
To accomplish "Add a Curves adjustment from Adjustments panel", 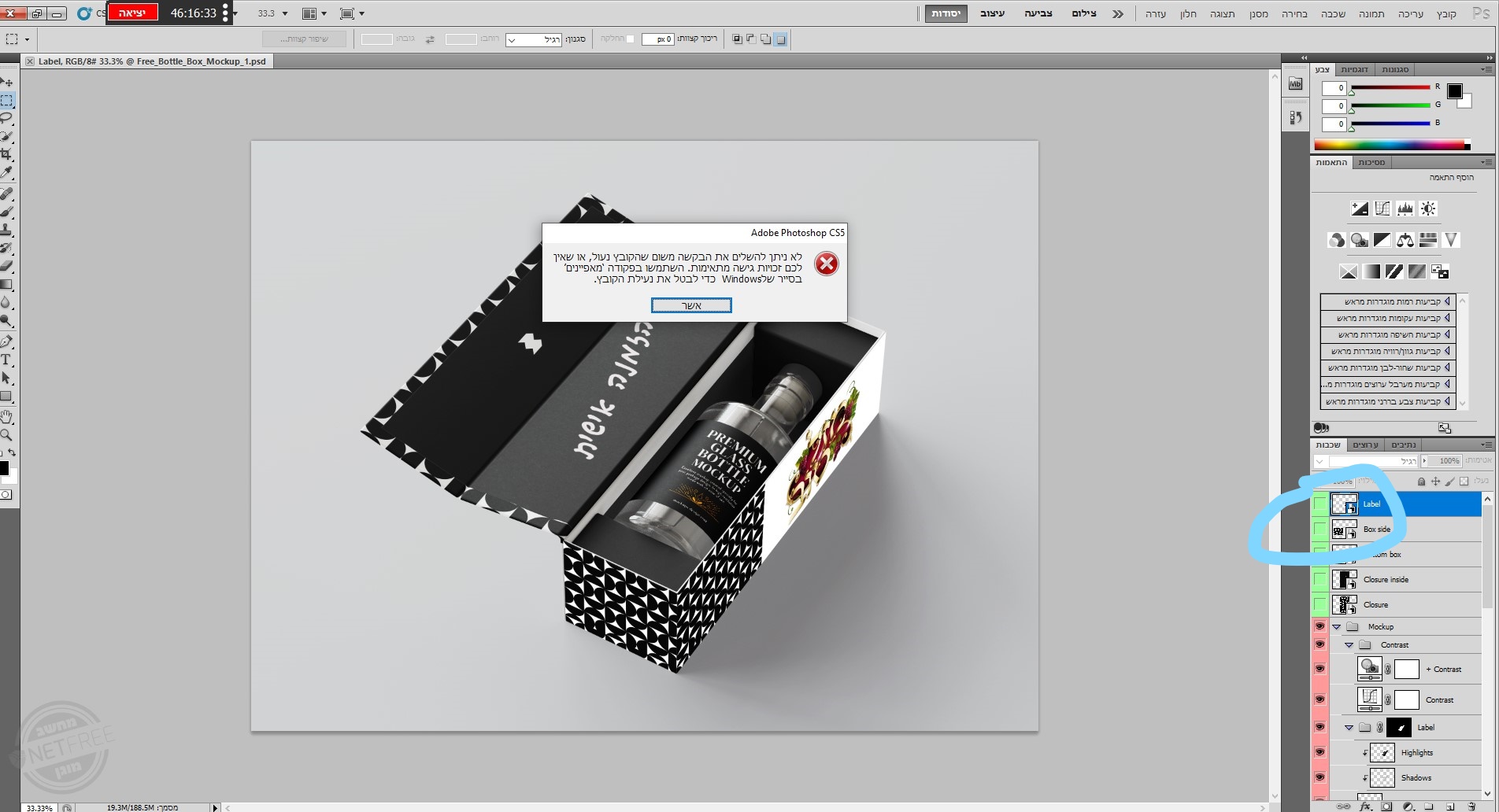I will click(x=1382, y=209).
